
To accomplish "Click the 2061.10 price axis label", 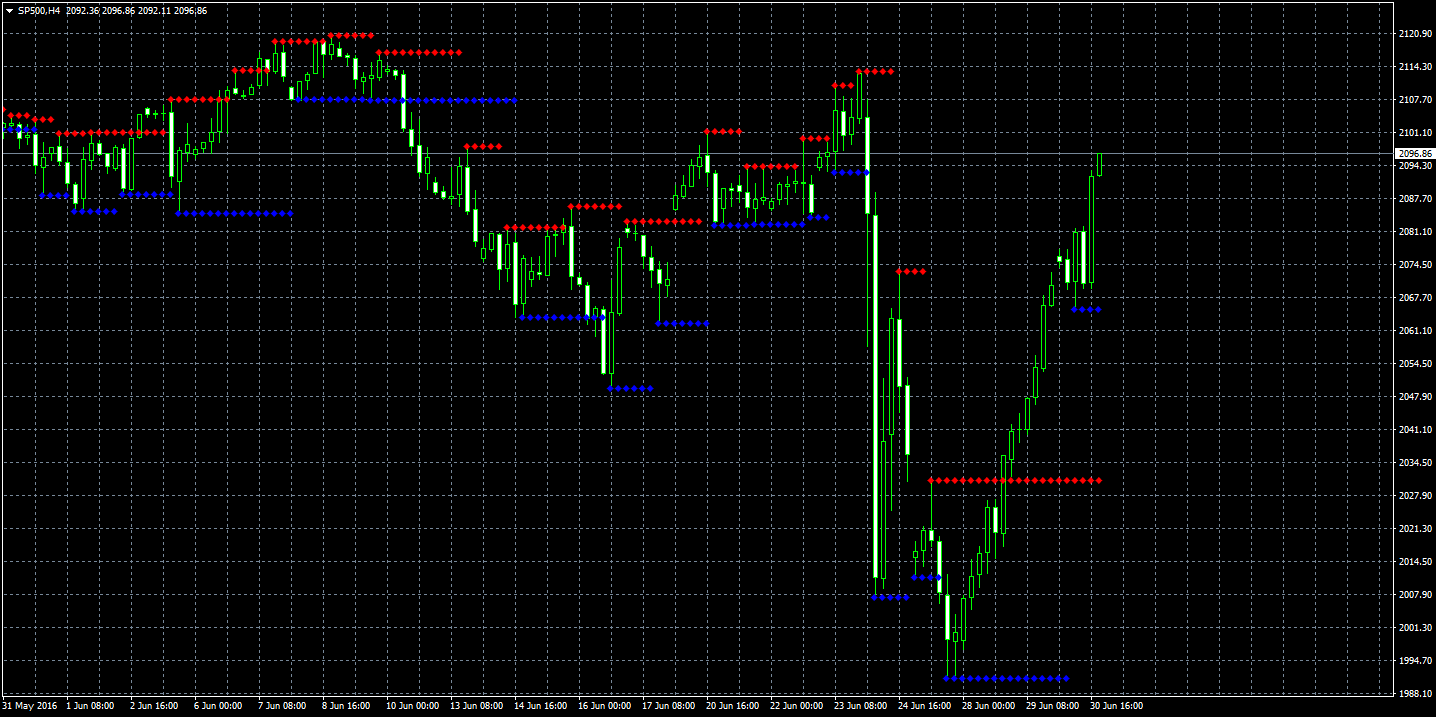I will point(1416,331).
